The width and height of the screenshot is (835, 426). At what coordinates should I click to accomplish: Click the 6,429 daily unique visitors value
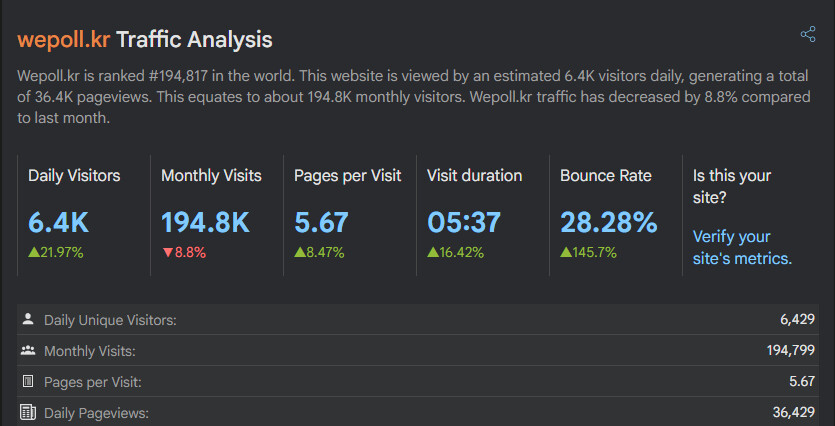(x=798, y=320)
